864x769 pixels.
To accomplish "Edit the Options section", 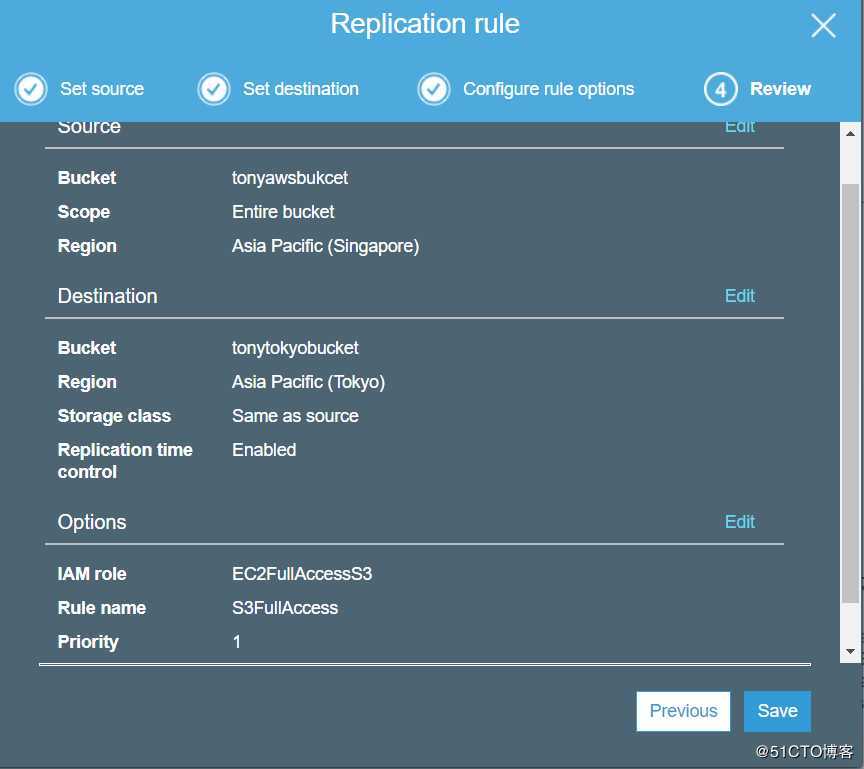I will click(739, 522).
